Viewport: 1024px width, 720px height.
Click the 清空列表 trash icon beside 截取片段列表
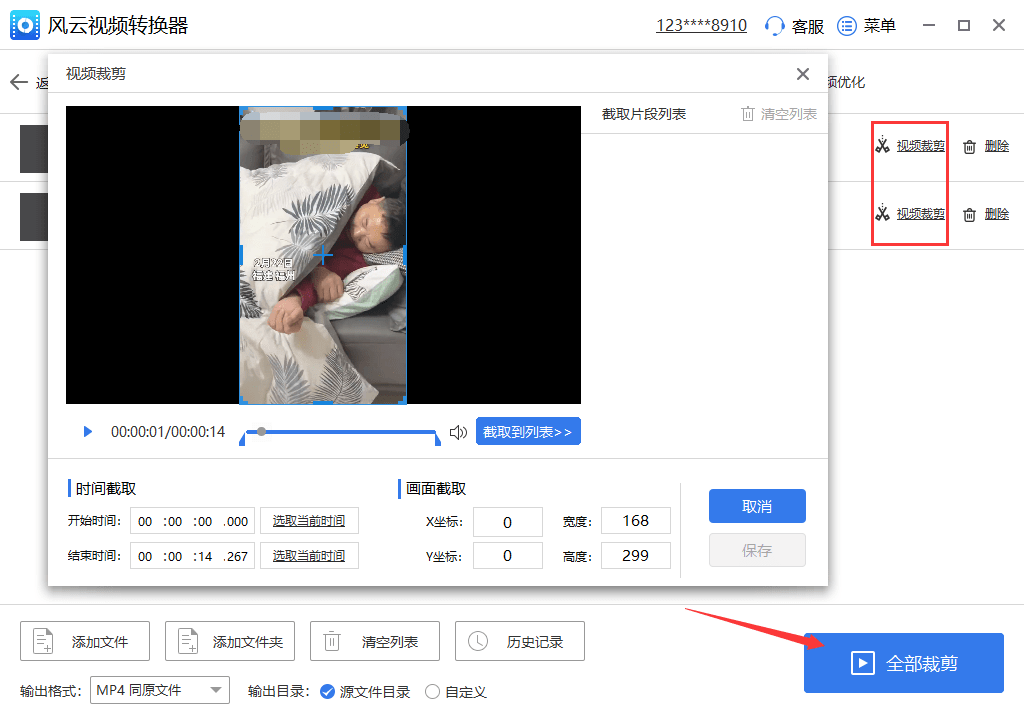tap(749, 113)
